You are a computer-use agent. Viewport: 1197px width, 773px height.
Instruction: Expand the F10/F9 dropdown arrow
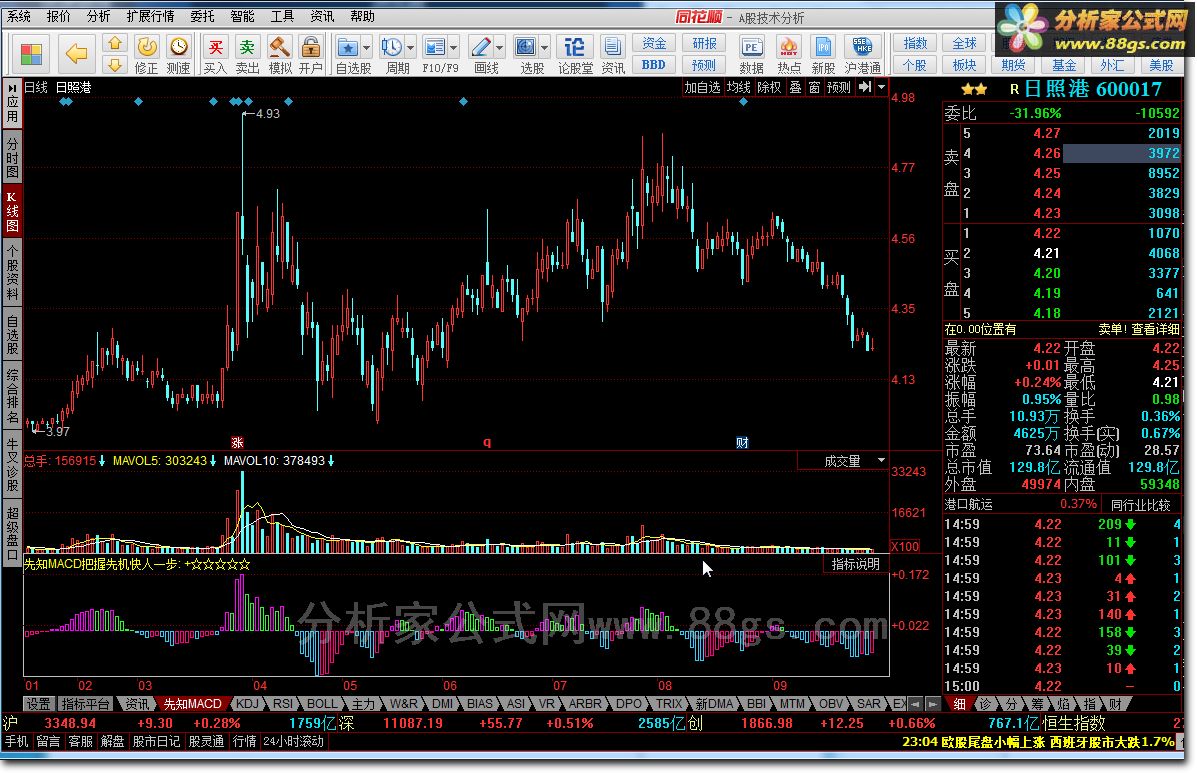453,48
